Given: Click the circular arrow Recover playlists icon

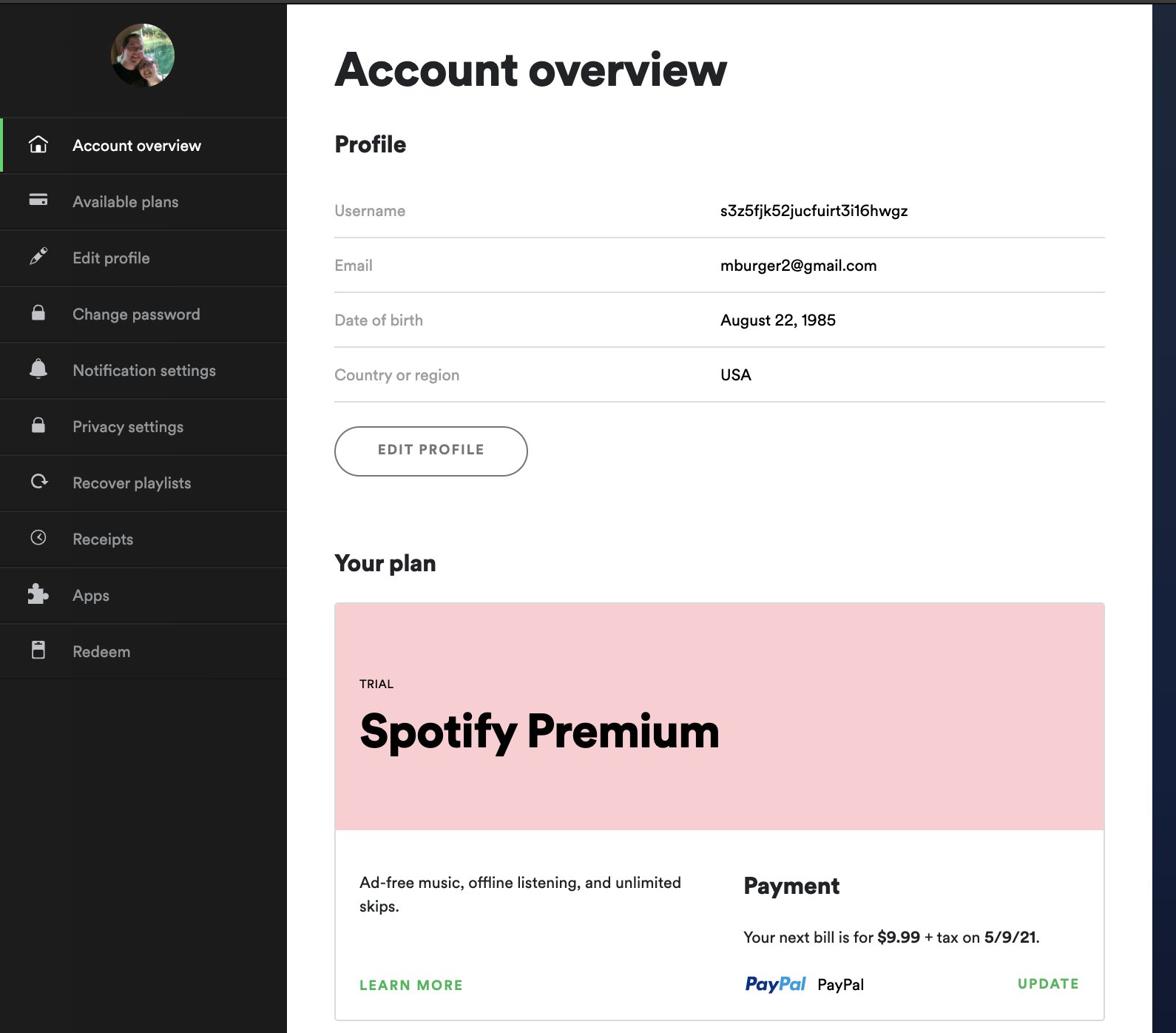Looking at the screenshot, I should click(x=38, y=482).
